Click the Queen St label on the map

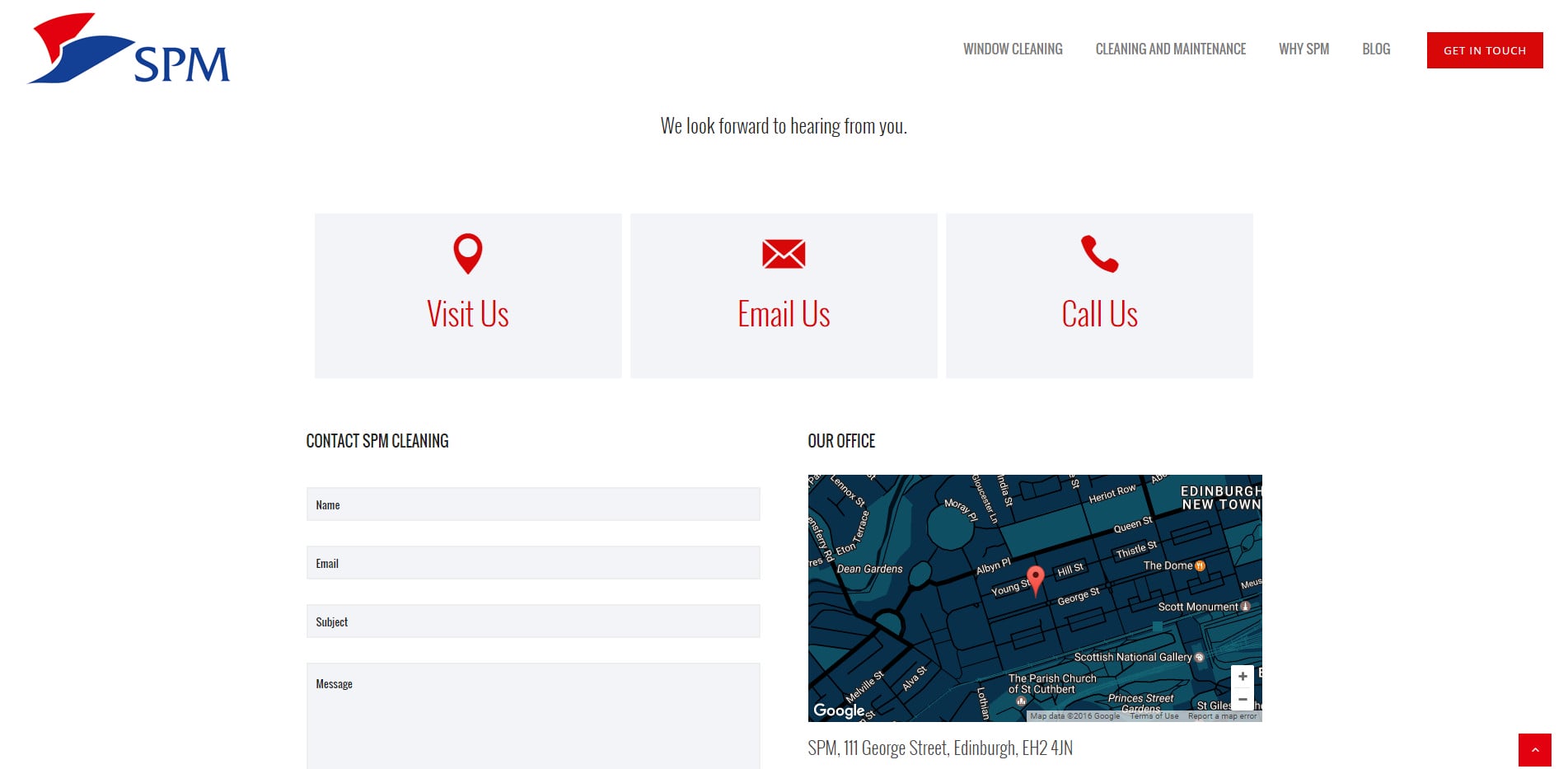(1133, 525)
